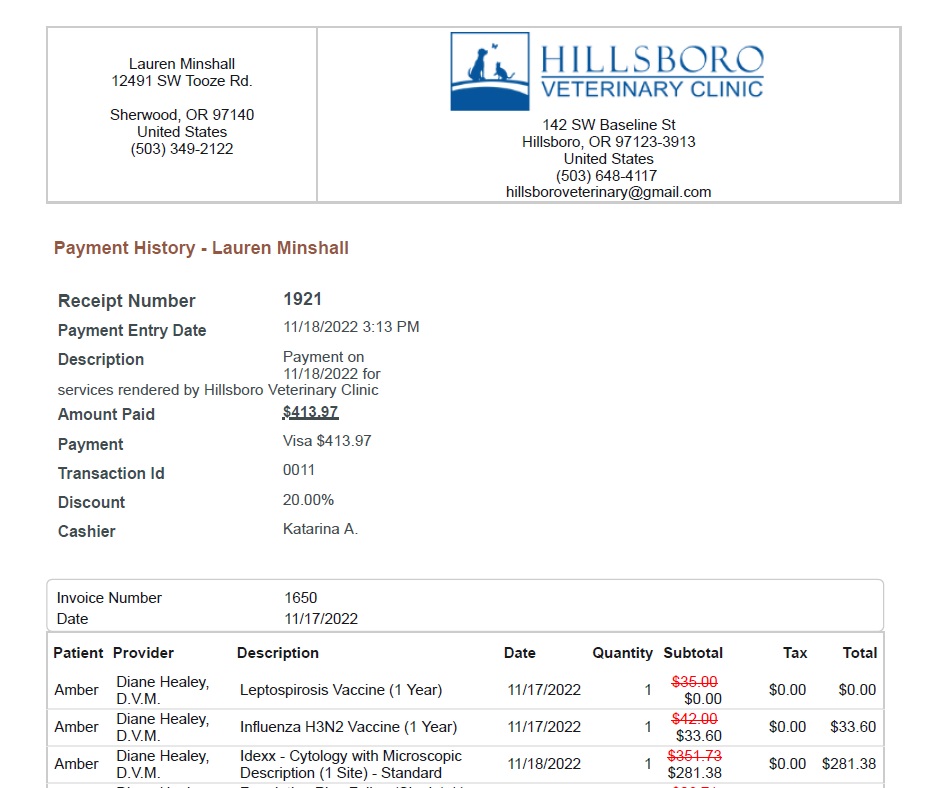The width and height of the screenshot is (930, 788).
Task: Click the Cashier label
Action: (87, 531)
